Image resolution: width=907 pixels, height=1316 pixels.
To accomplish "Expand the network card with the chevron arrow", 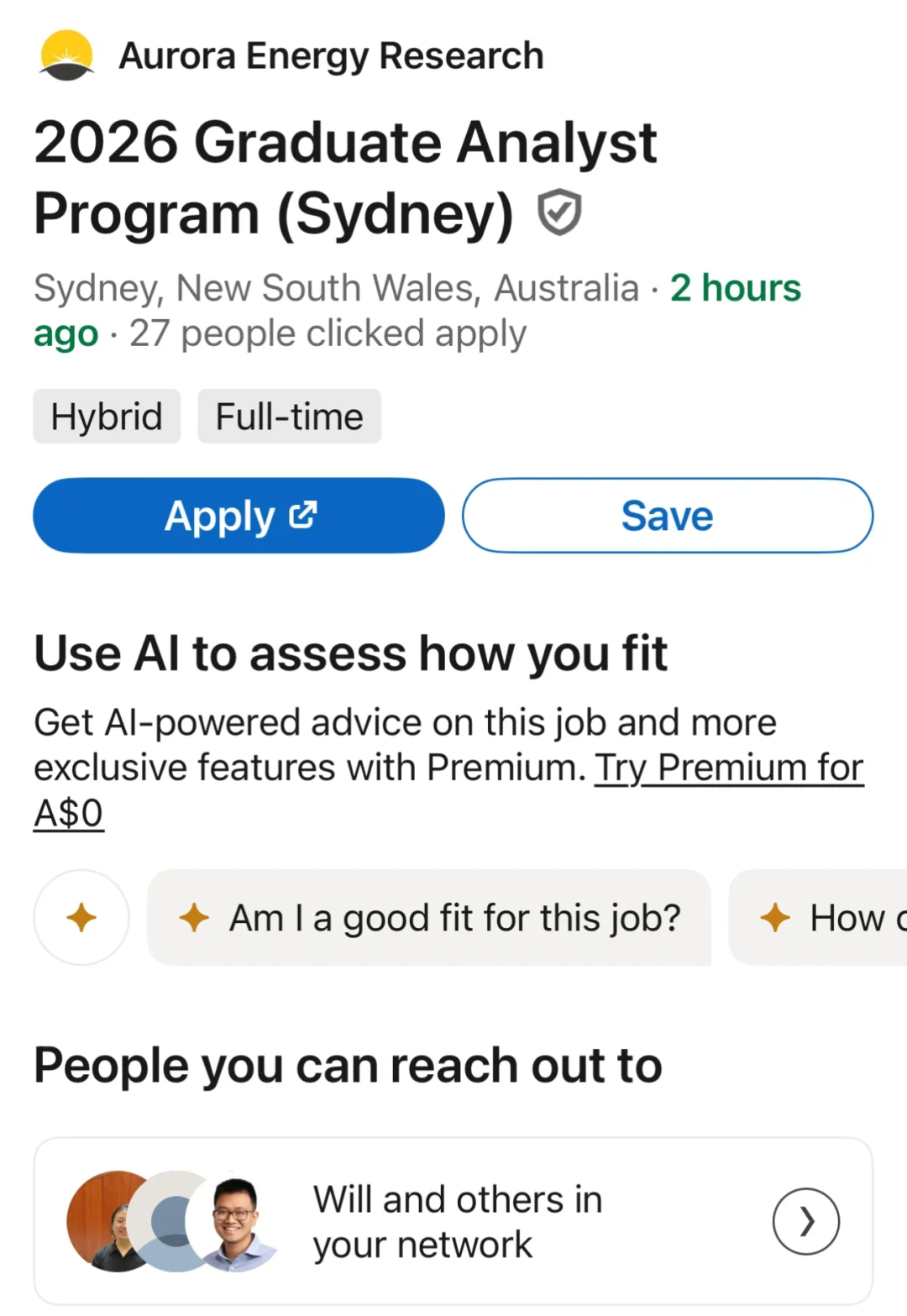I will (805, 1221).
